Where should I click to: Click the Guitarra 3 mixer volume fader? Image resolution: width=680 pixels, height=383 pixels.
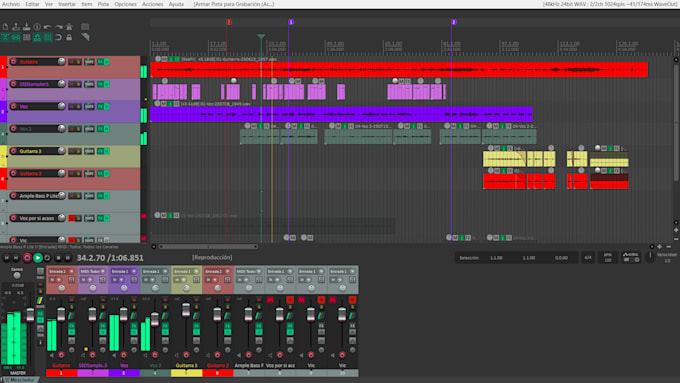click(x=186, y=310)
